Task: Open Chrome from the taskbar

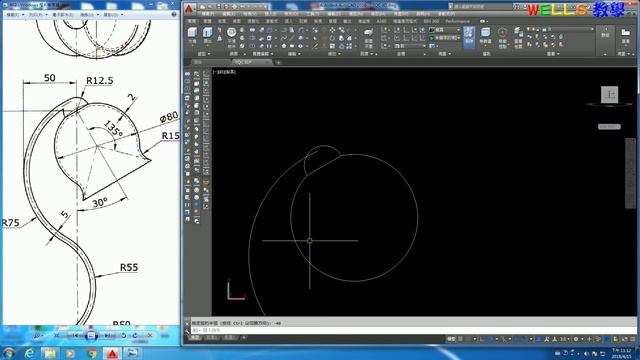Action: coord(92,353)
